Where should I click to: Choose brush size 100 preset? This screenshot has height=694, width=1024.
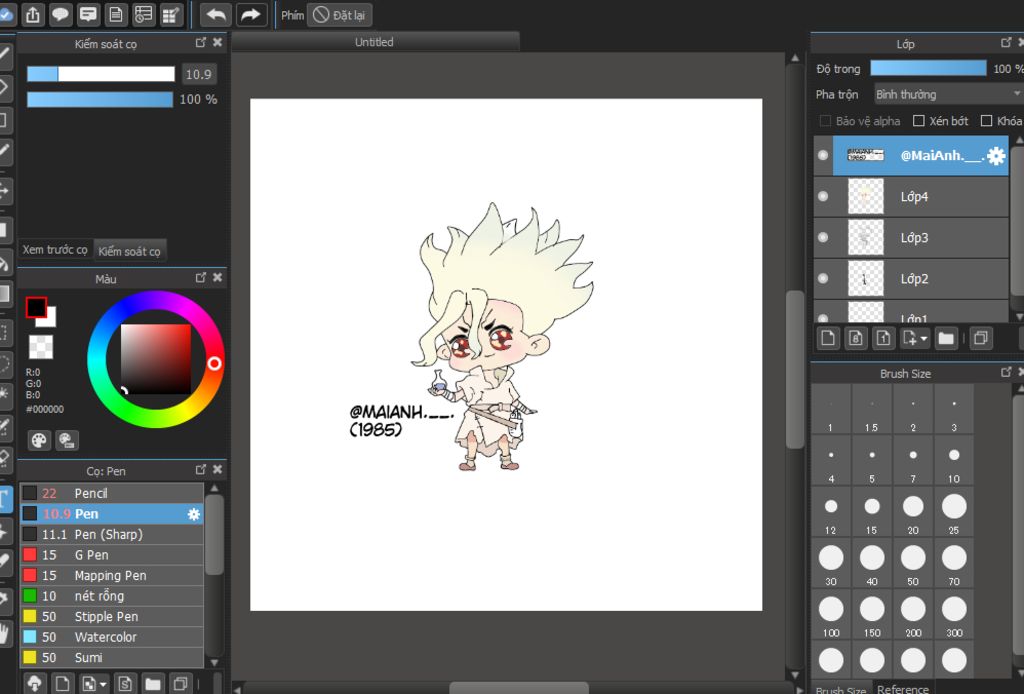pyautogui.click(x=831, y=615)
